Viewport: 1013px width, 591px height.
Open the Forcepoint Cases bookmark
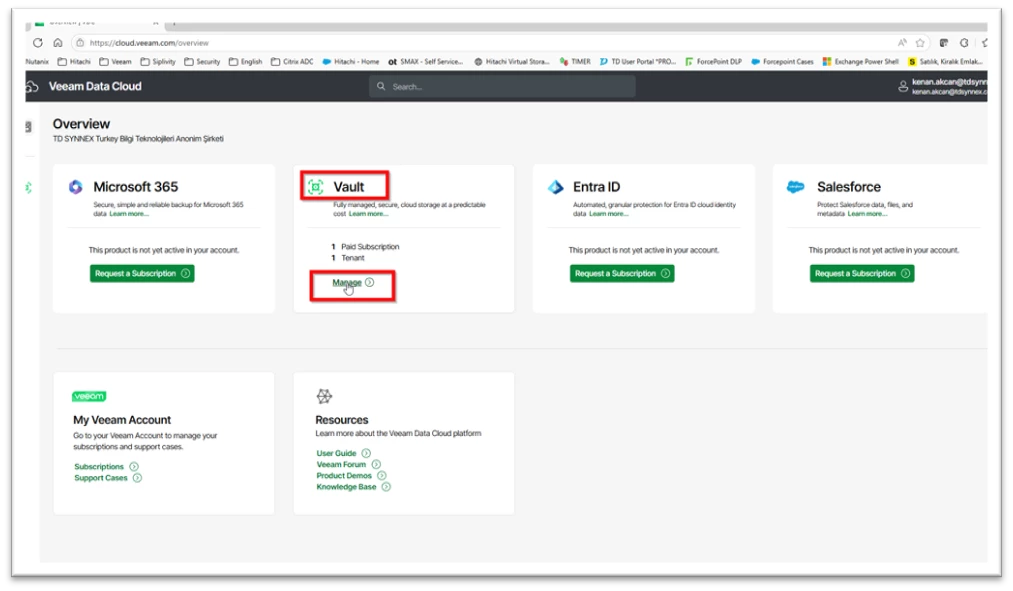coord(782,61)
